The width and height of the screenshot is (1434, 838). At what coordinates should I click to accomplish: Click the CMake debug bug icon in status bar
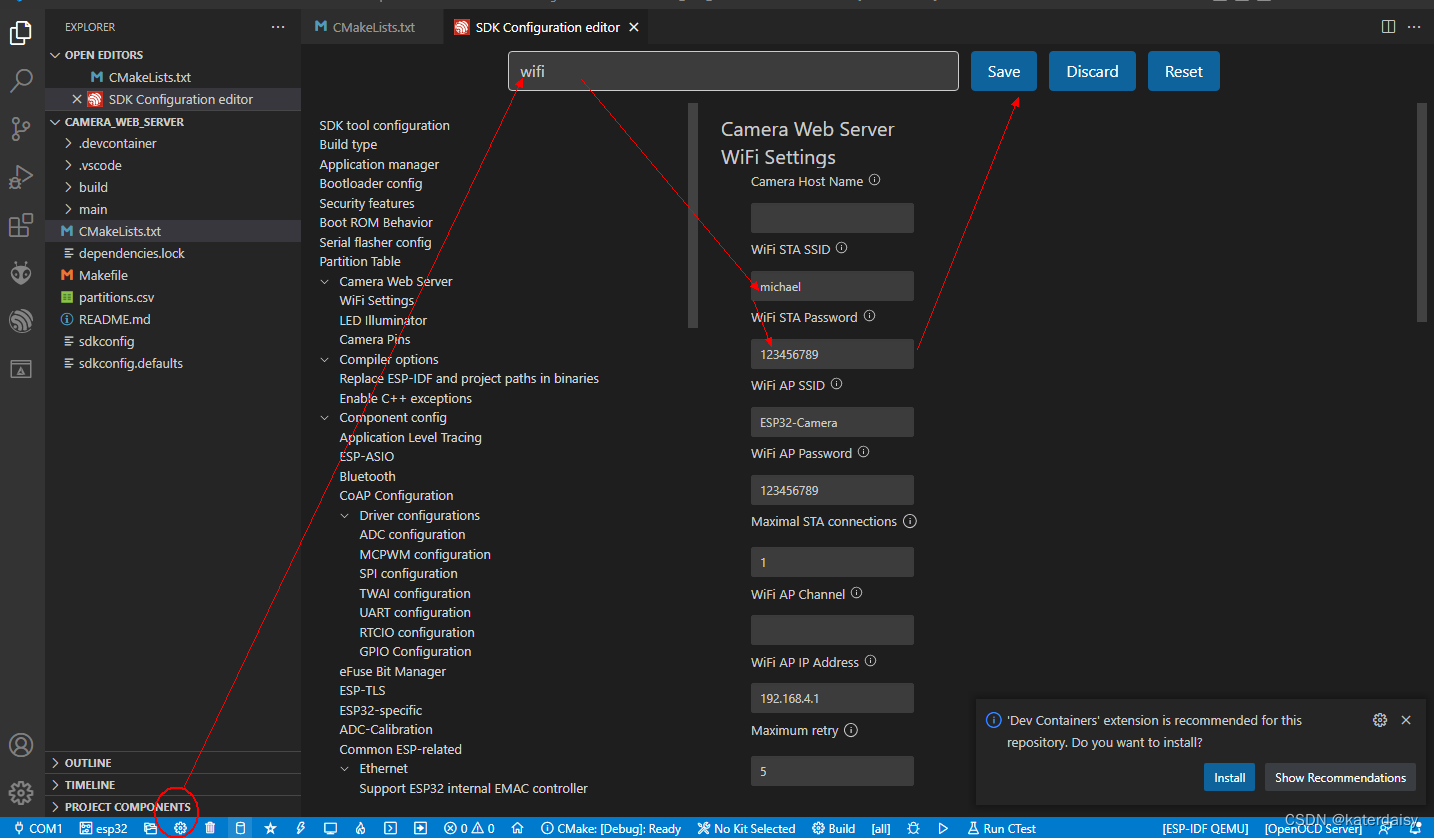(x=913, y=828)
